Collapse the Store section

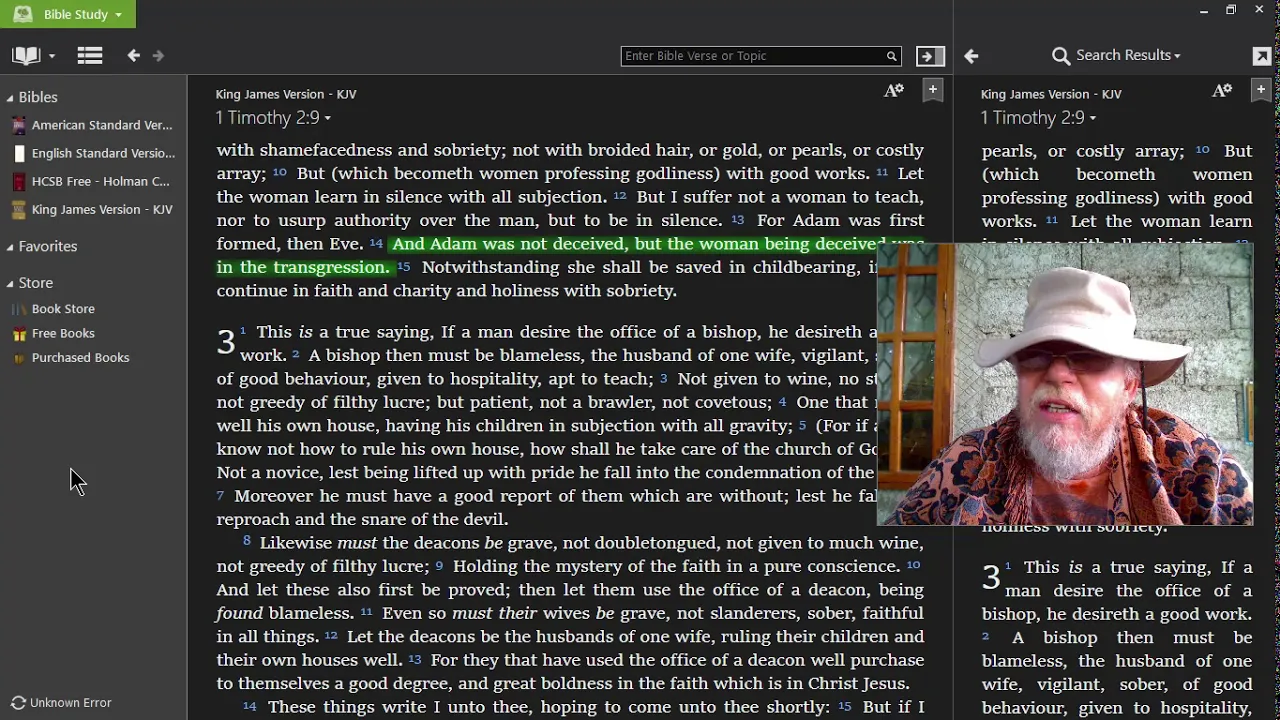tap(29, 283)
